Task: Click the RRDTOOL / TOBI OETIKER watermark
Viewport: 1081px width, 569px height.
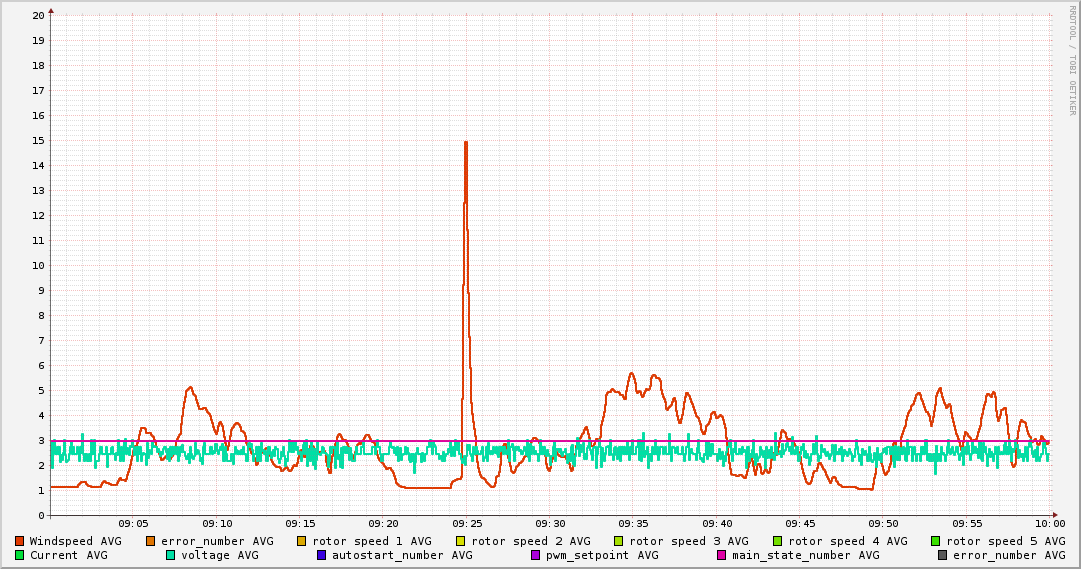Action: [x=1072, y=60]
